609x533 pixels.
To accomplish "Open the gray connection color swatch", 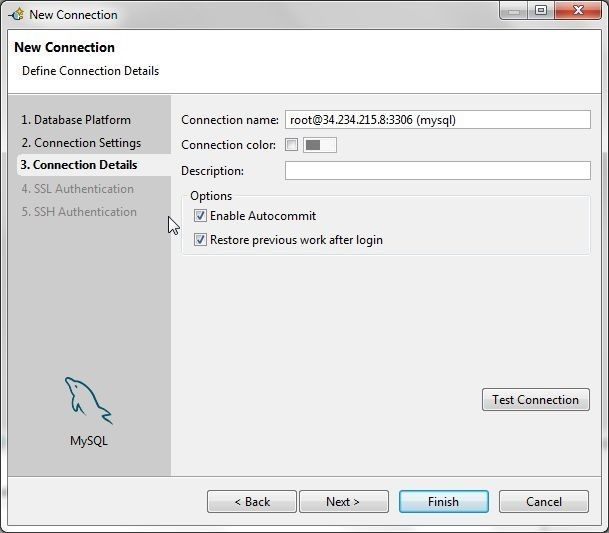I will [320, 145].
